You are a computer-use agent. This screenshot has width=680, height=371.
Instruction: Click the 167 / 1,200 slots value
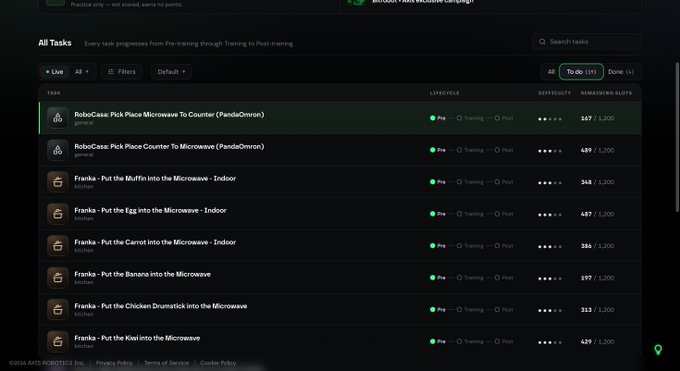(x=597, y=118)
